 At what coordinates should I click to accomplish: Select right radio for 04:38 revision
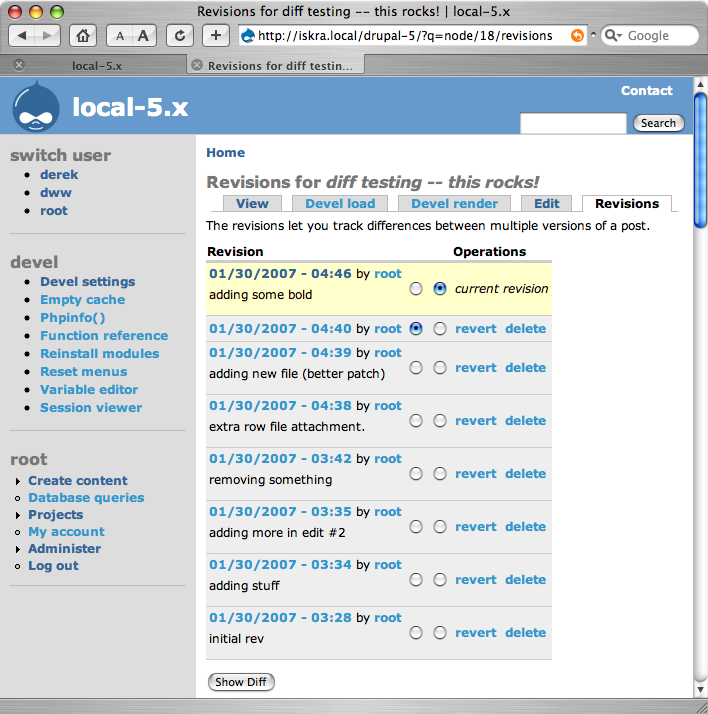440,420
